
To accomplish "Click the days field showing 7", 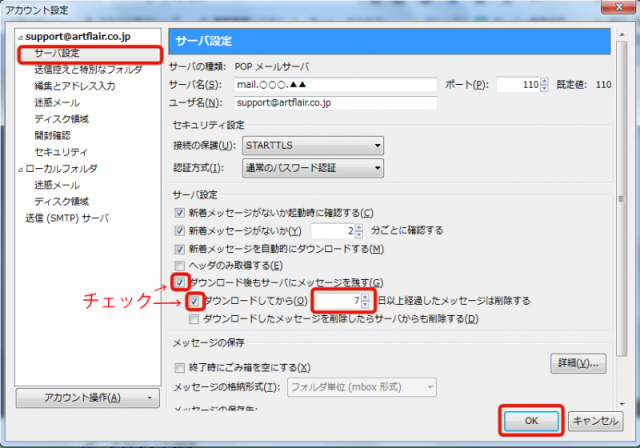I will coord(339,301).
